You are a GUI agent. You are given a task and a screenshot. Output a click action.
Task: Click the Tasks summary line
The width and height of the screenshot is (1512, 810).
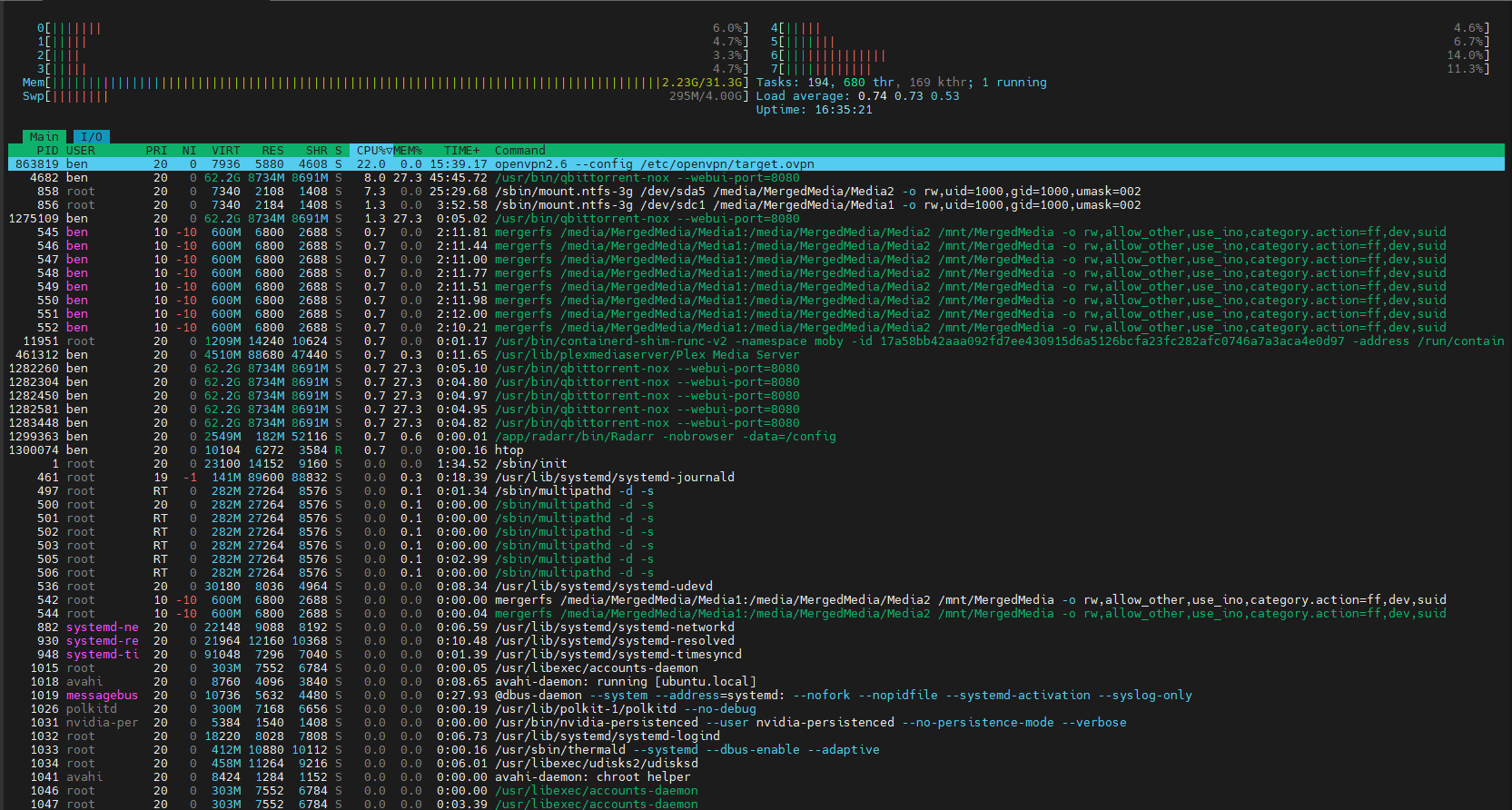click(x=902, y=83)
